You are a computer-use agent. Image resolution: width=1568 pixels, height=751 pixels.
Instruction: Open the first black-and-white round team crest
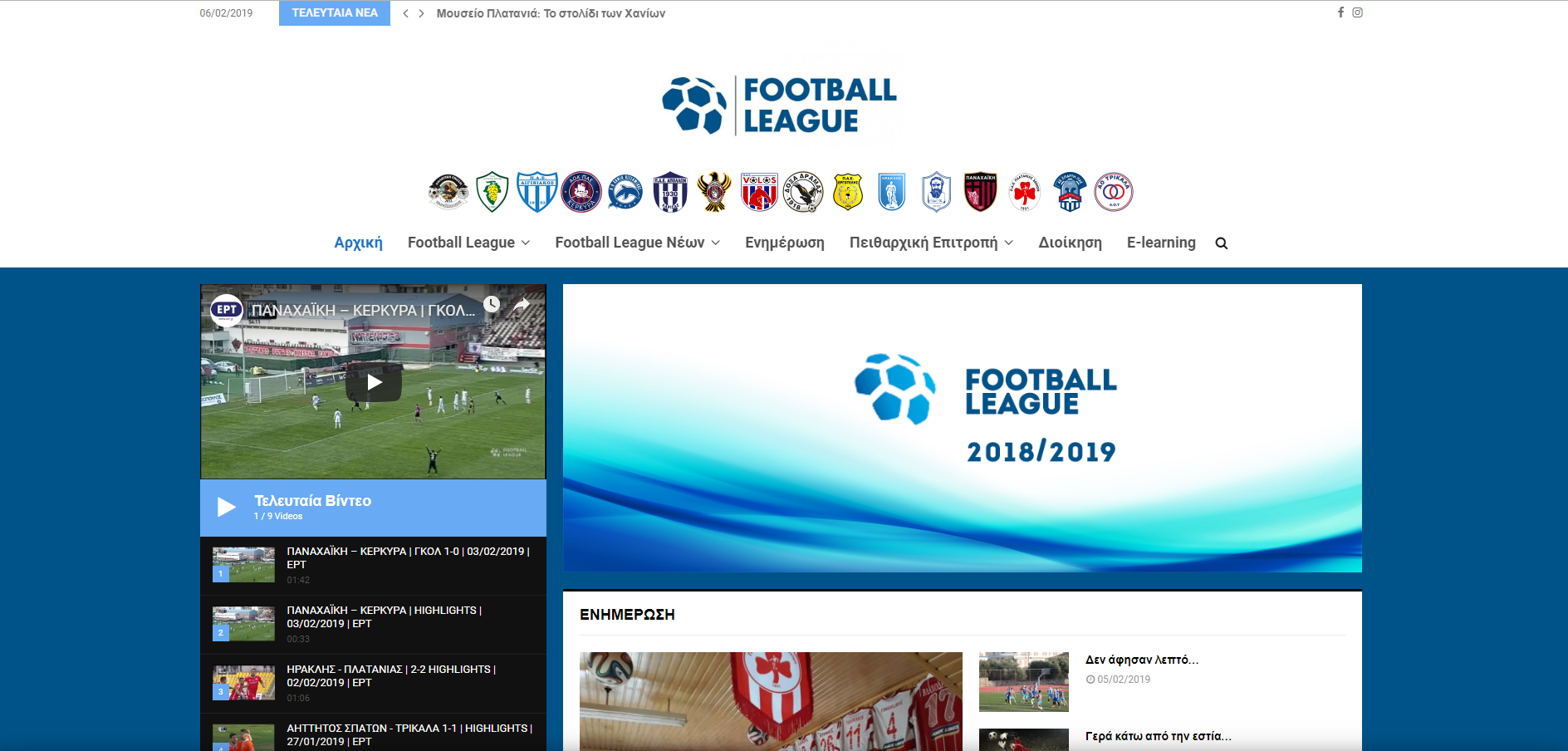[x=448, y=192]
